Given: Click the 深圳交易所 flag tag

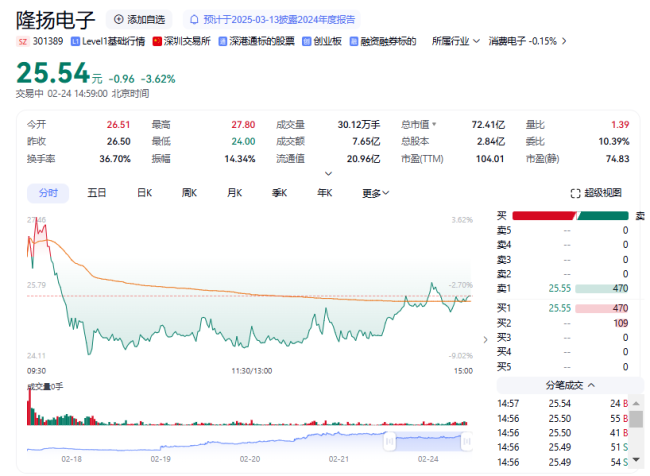Looking at the screenshot, I should [182, 41].
